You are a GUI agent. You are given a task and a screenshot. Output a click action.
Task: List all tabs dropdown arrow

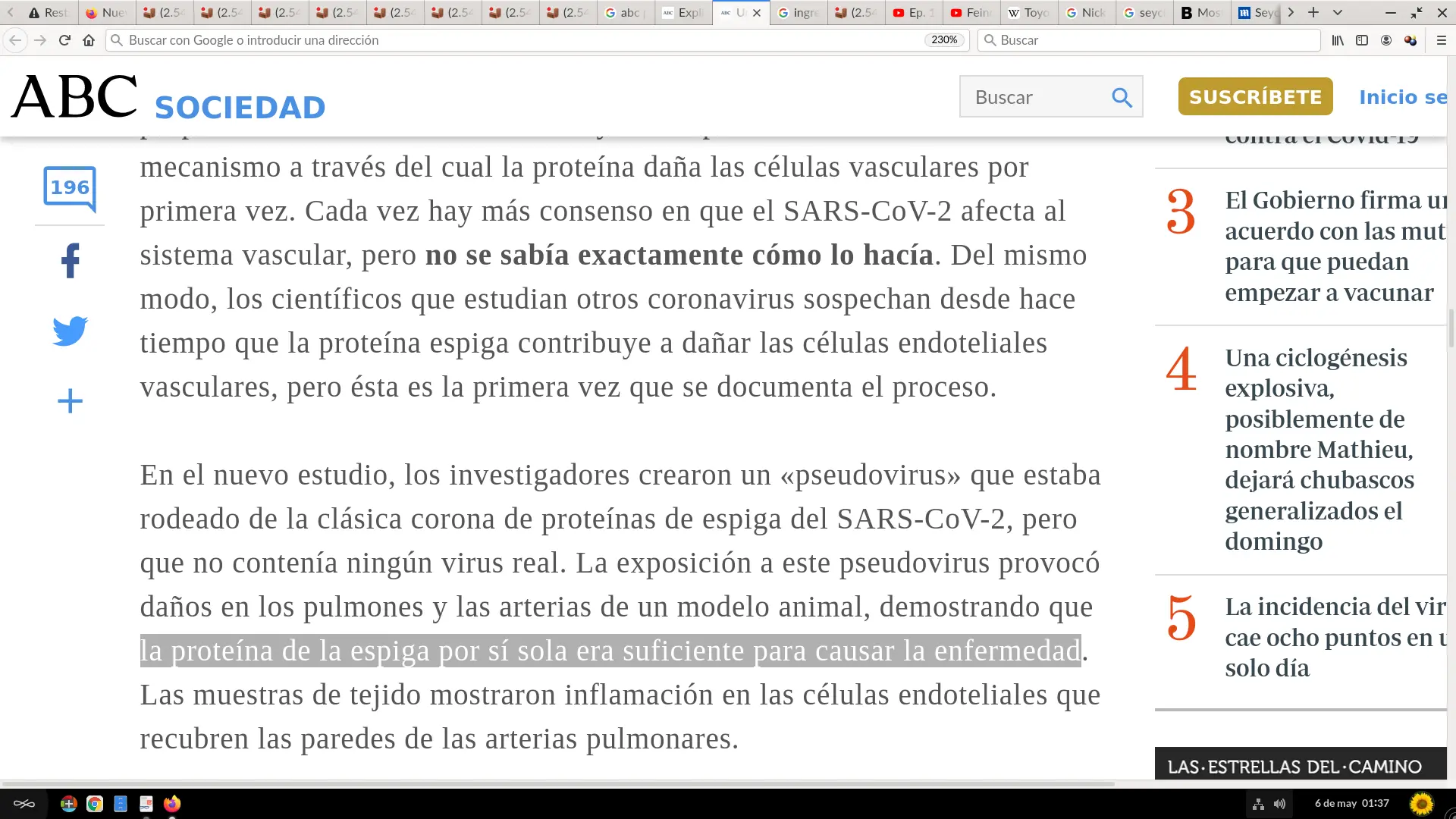pos(1338,12)
